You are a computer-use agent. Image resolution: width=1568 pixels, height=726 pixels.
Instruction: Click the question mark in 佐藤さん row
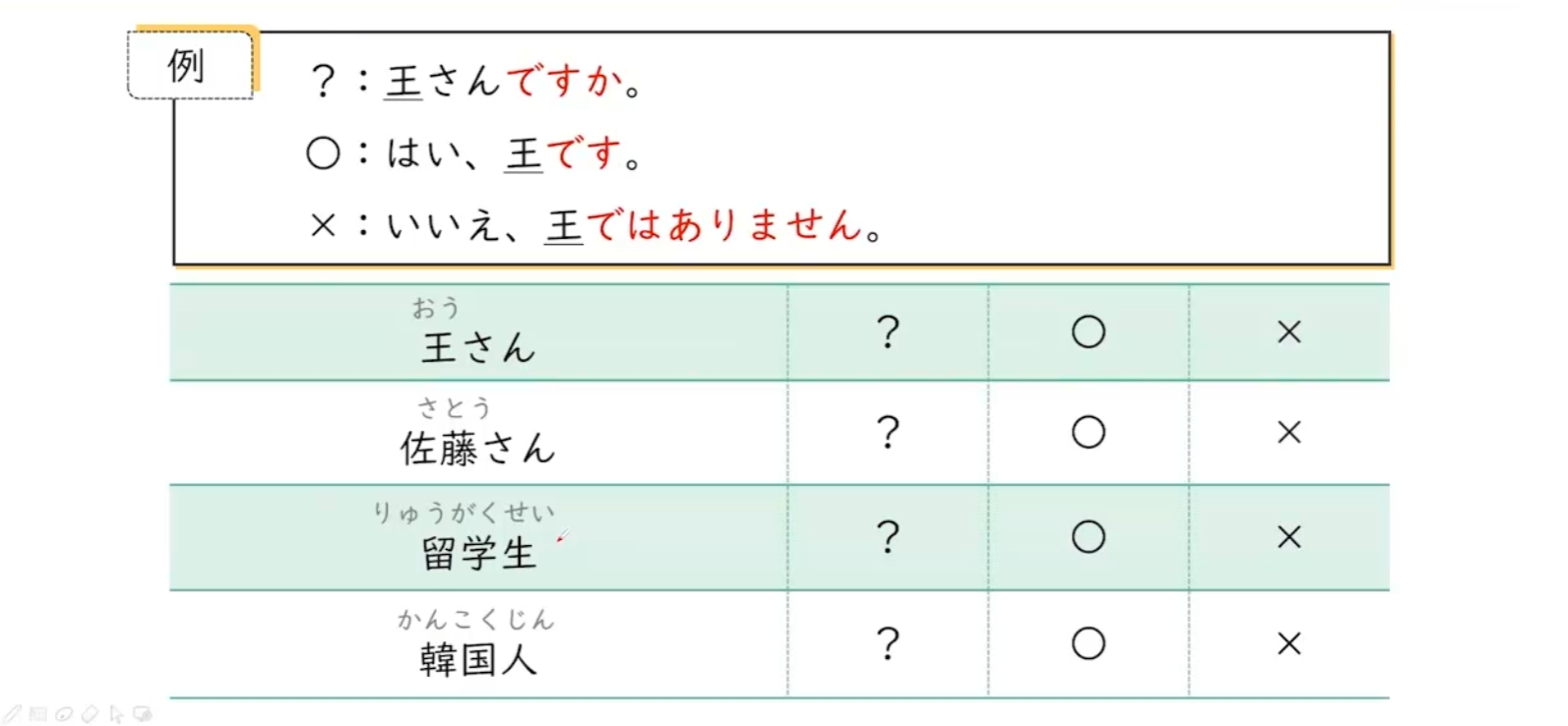(x=888, y=433)
